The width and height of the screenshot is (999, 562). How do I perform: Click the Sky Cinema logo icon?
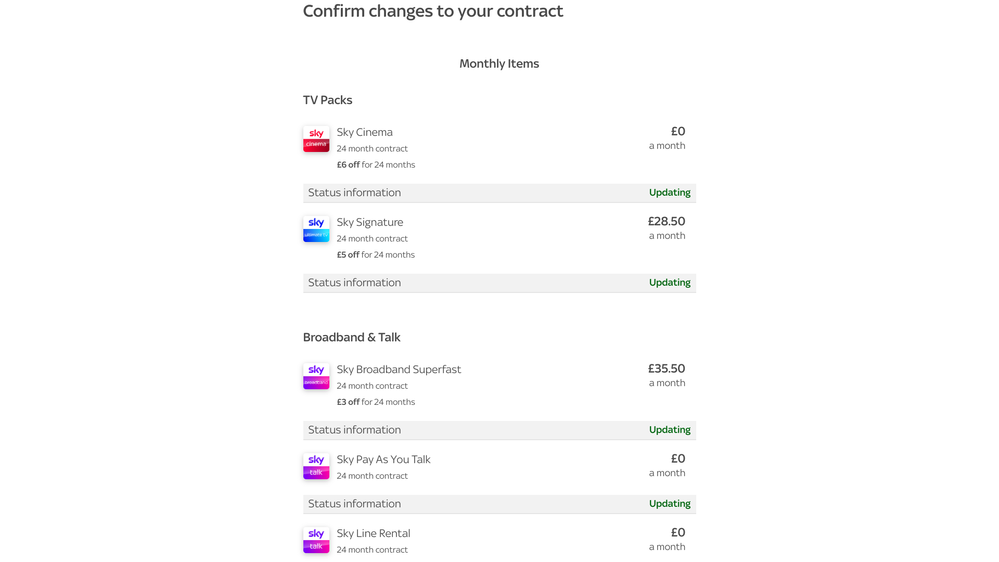click(x=316, y=139)
